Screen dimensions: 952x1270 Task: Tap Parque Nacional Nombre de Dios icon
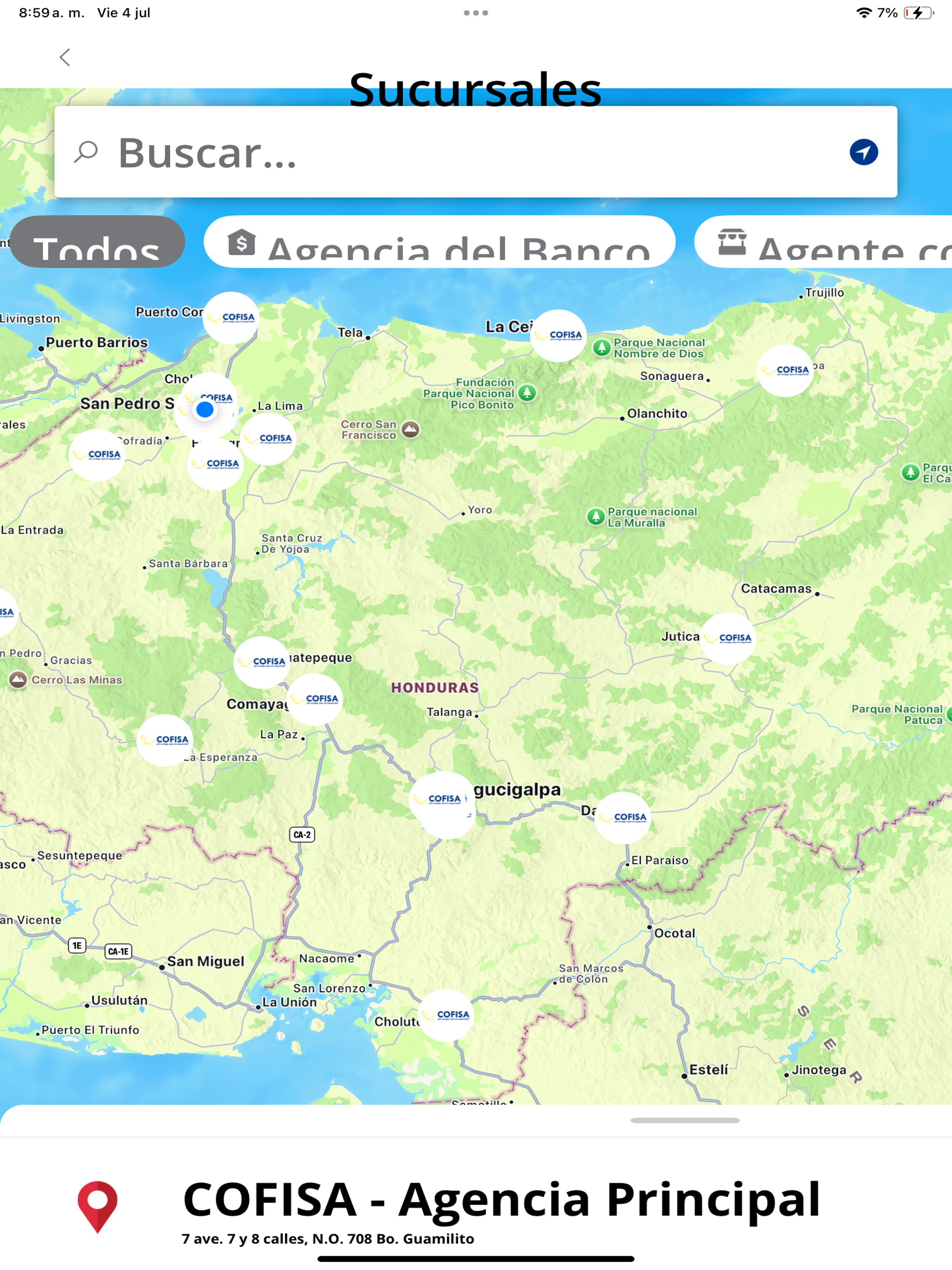pos(601,347)
